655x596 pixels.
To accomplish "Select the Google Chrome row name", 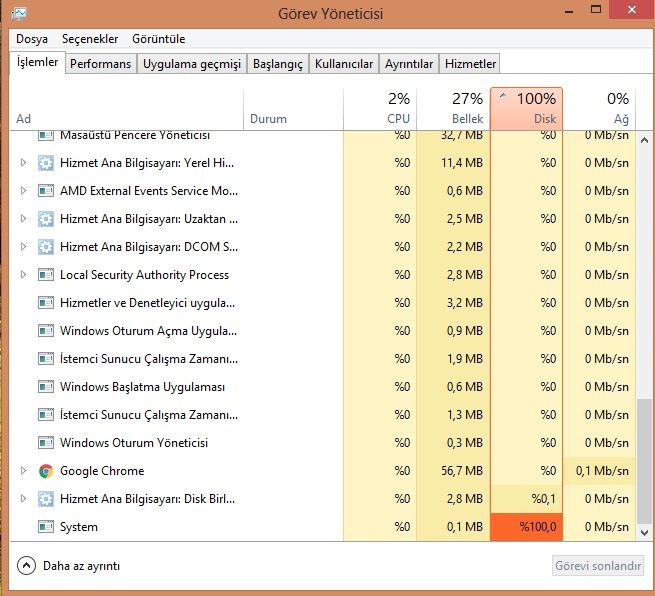I will coord(102,471).
